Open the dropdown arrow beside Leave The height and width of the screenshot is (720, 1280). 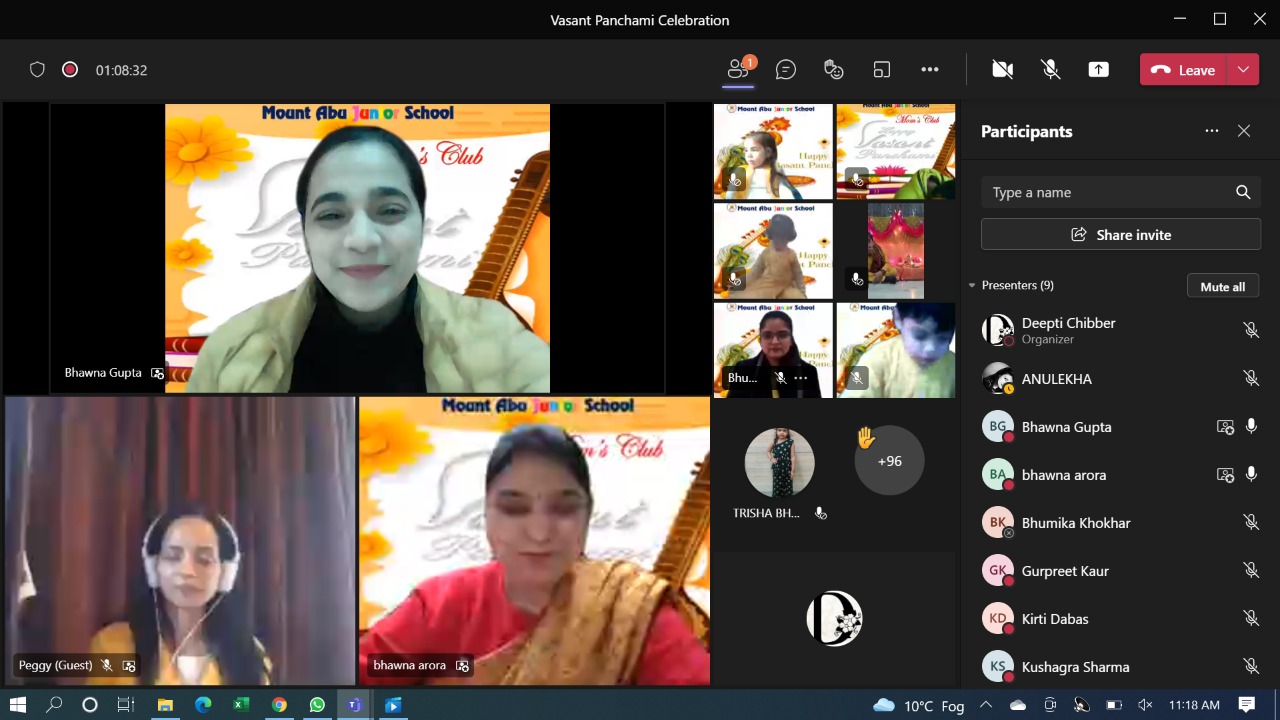(x=1243, y=69)
